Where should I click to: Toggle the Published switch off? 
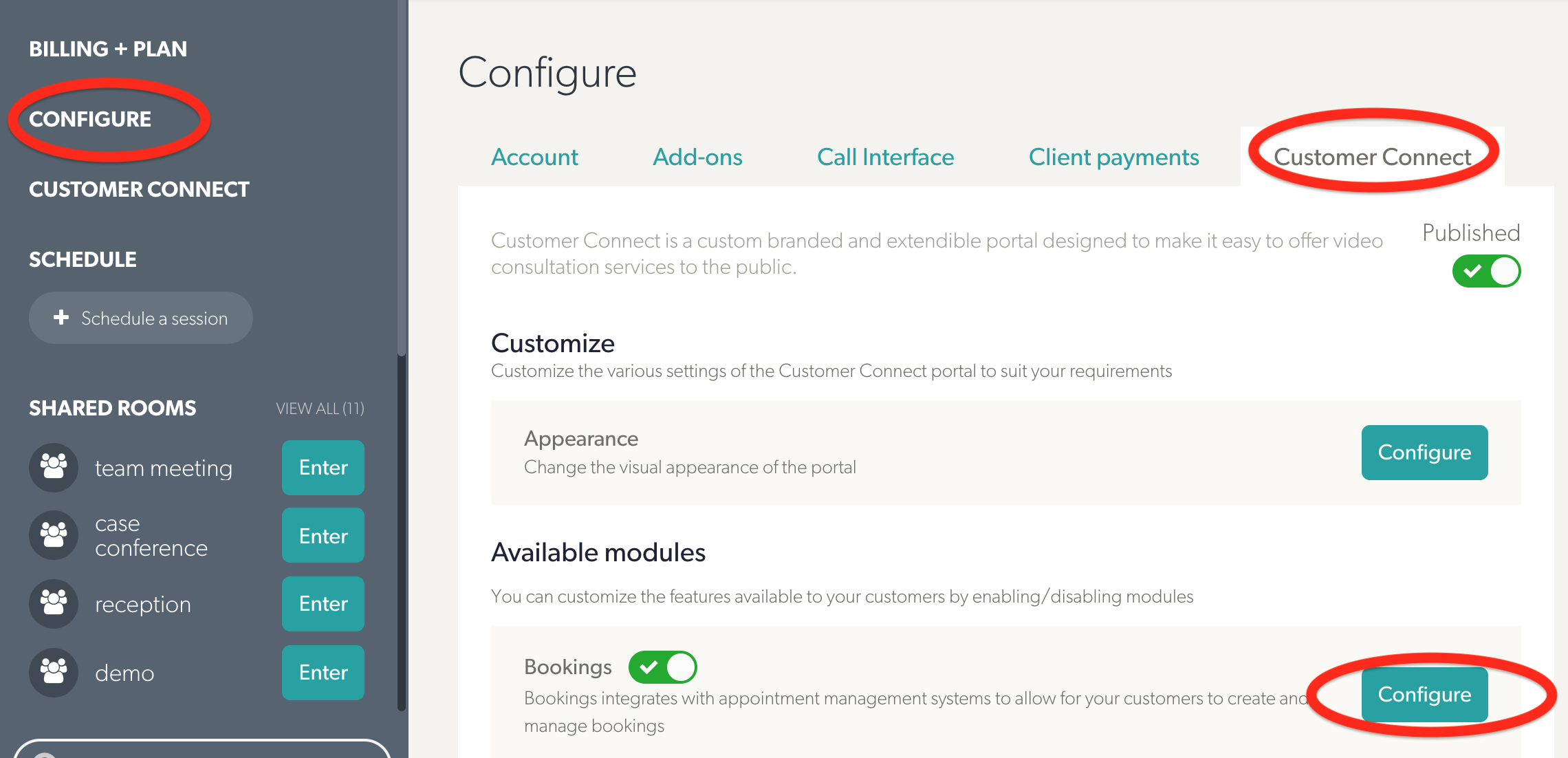click(1486, 271)
